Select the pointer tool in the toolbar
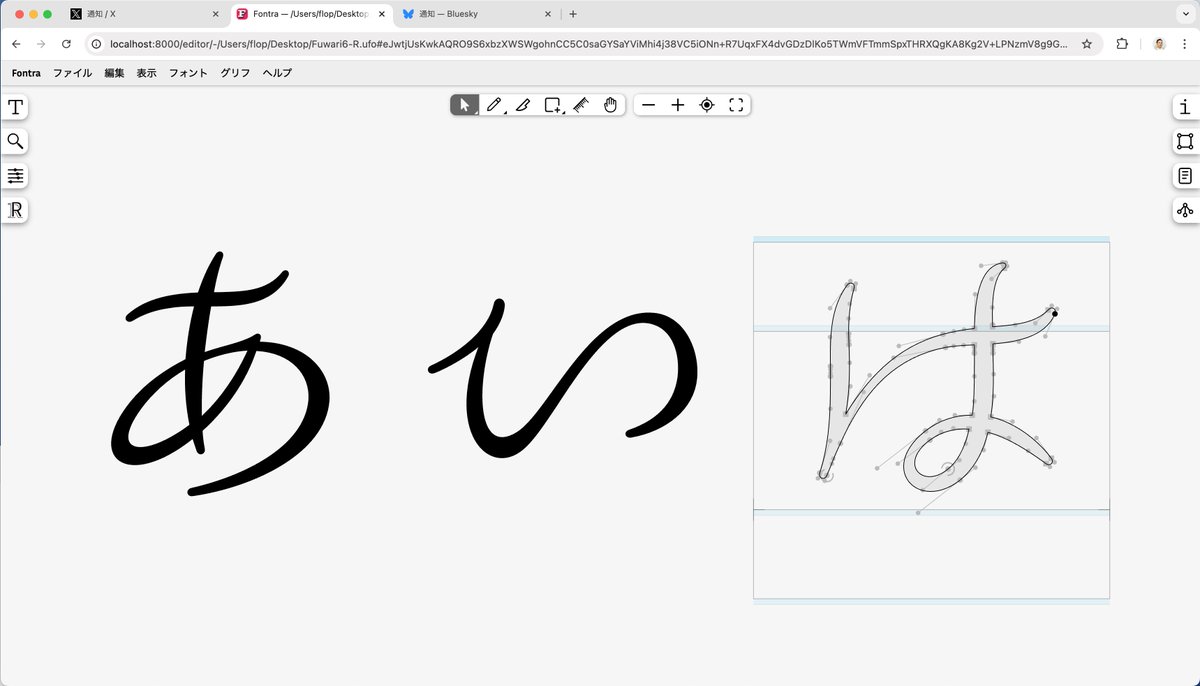The image size is (1200, 686). pos(464,105)
